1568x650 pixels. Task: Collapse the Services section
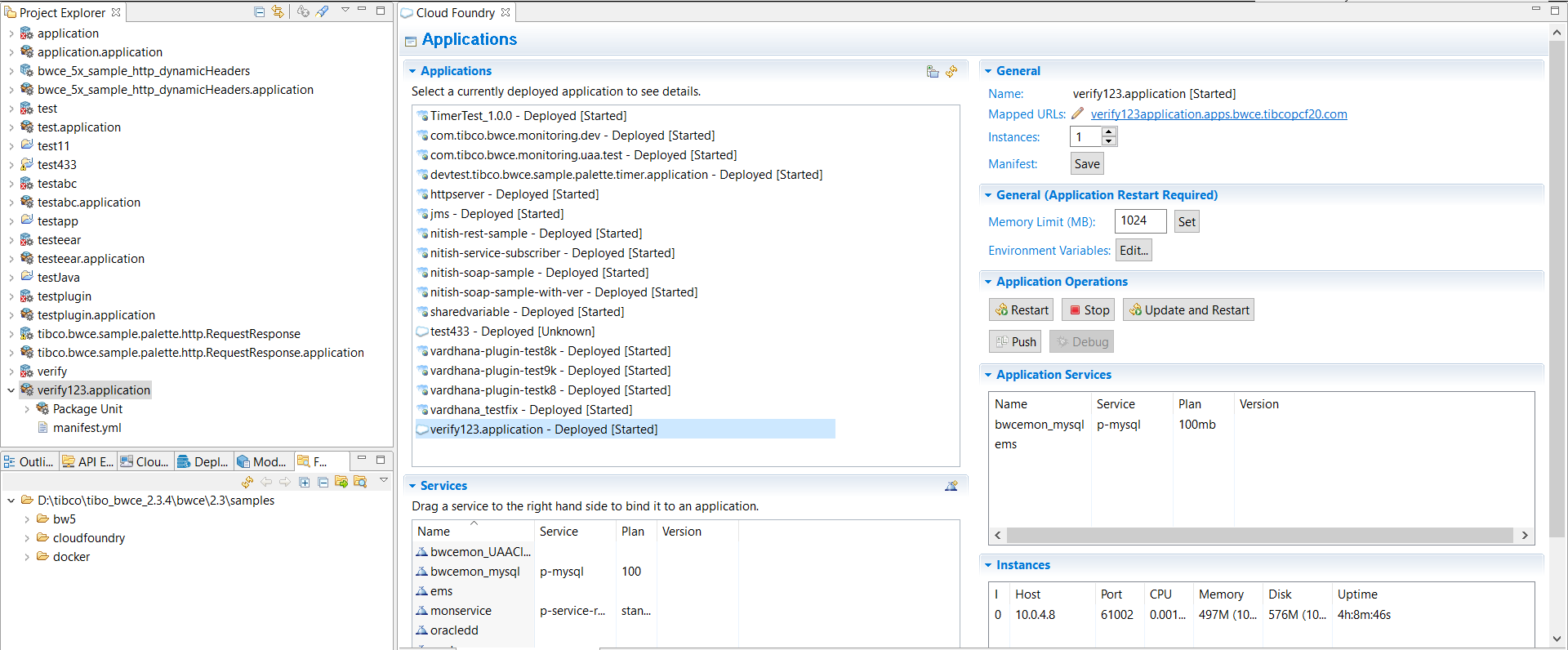click(412, 486)
